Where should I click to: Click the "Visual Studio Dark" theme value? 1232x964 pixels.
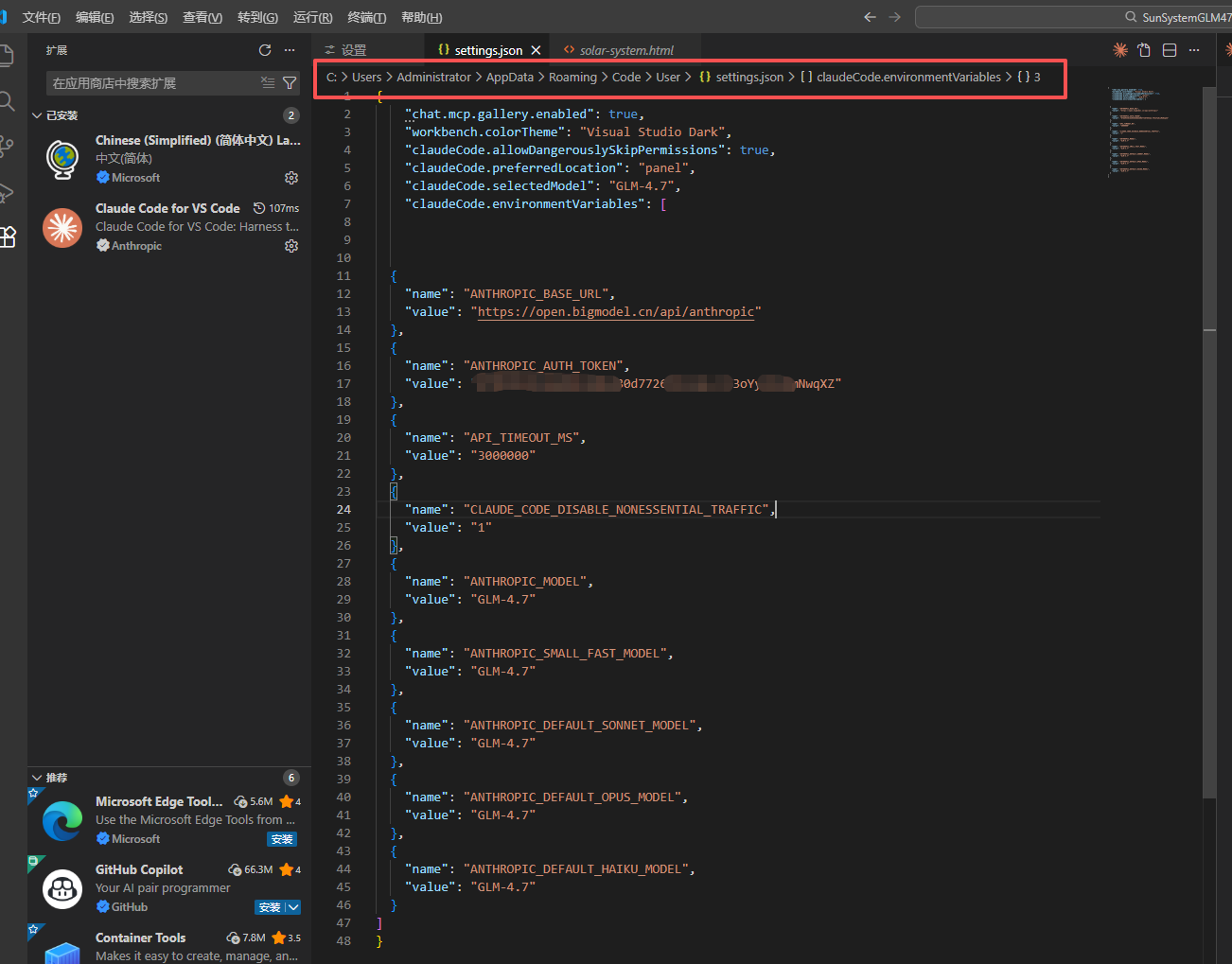click(x=652, y=132)
